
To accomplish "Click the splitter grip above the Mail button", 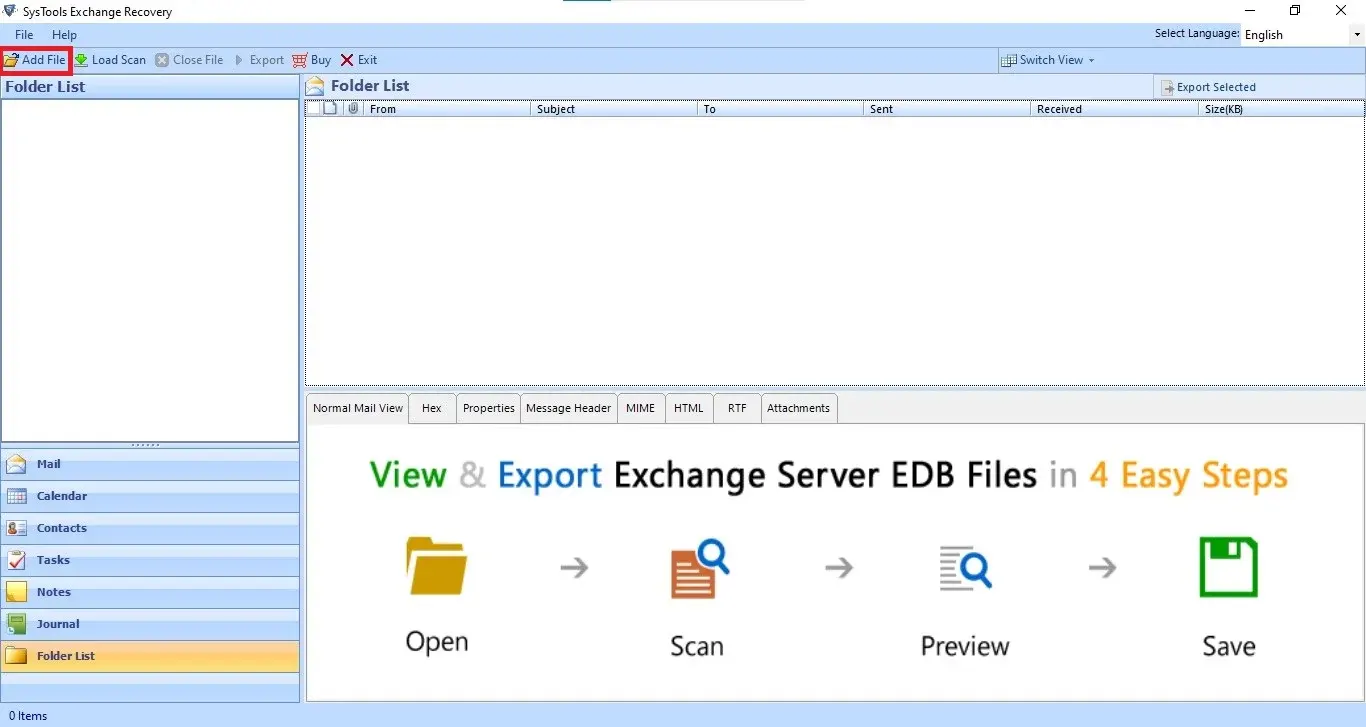I will click(x=146, y=445).
